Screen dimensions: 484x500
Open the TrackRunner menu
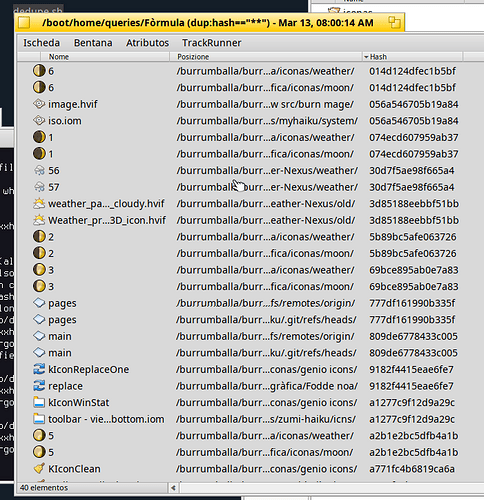coord(211,43)
